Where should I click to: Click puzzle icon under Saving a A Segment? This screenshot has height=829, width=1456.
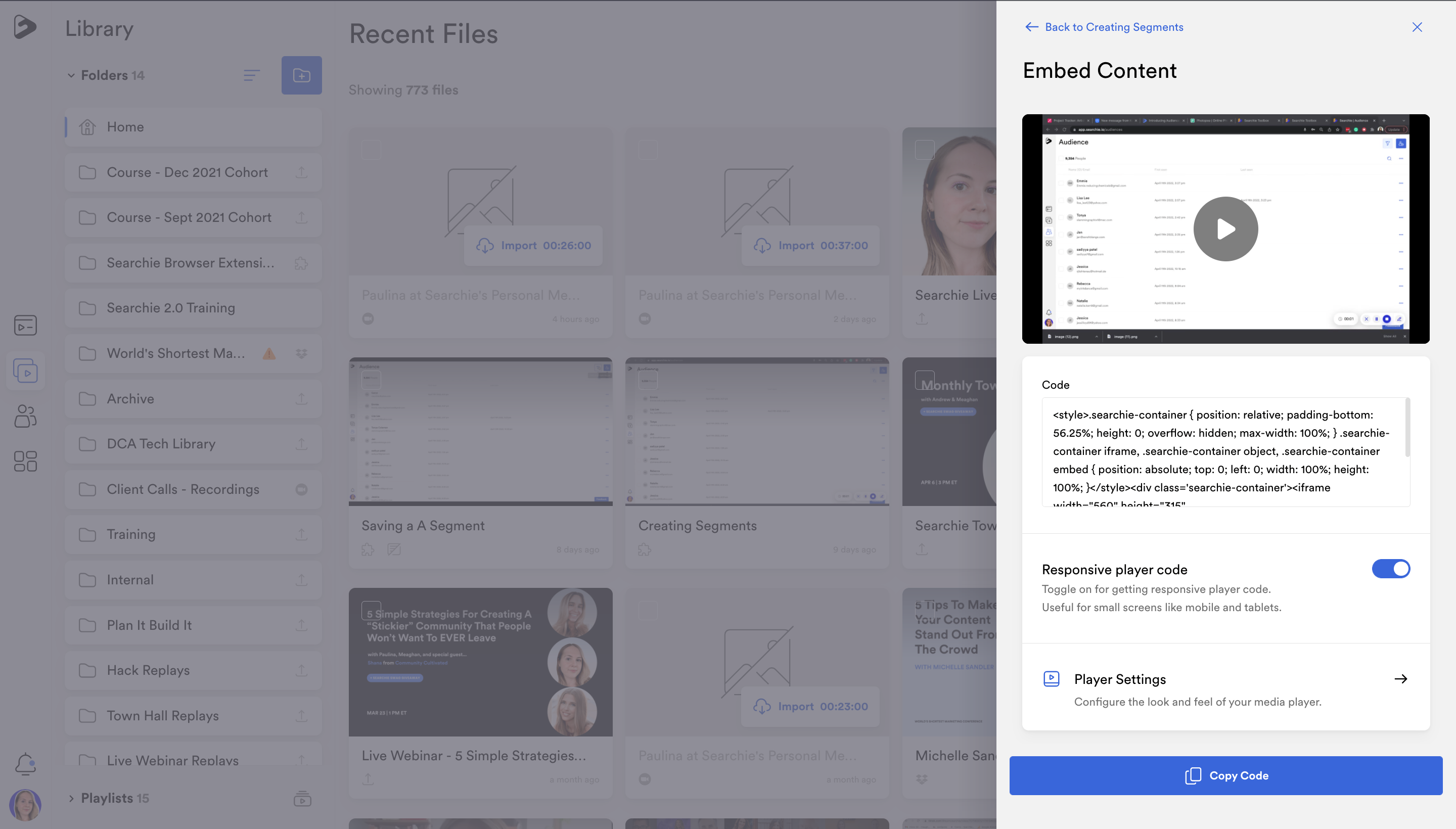click(x=368, y=549)
